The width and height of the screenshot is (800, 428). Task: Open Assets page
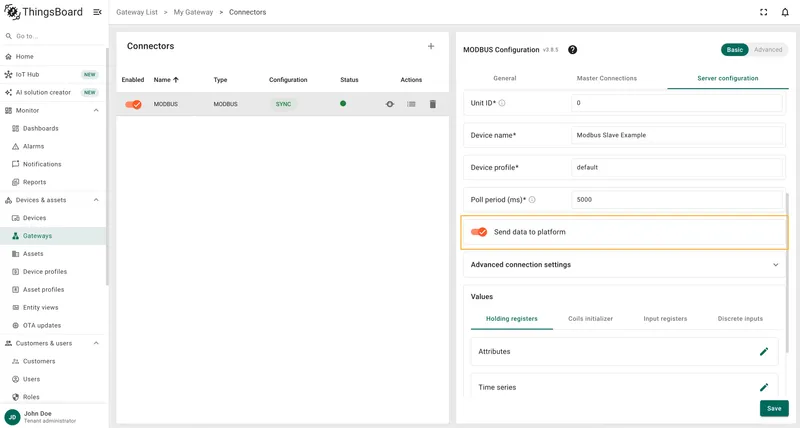click(x=53, y=254)
